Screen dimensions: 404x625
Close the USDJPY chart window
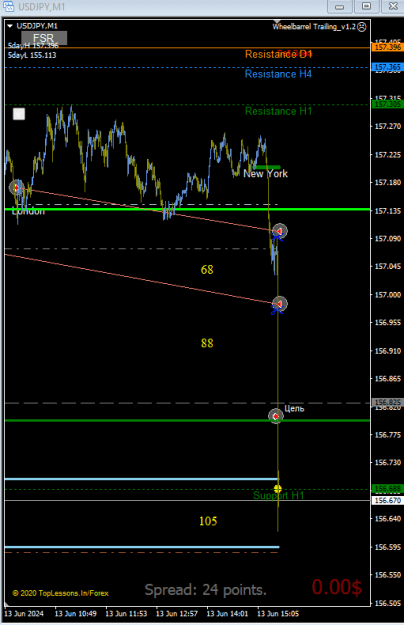click(392, 6)
